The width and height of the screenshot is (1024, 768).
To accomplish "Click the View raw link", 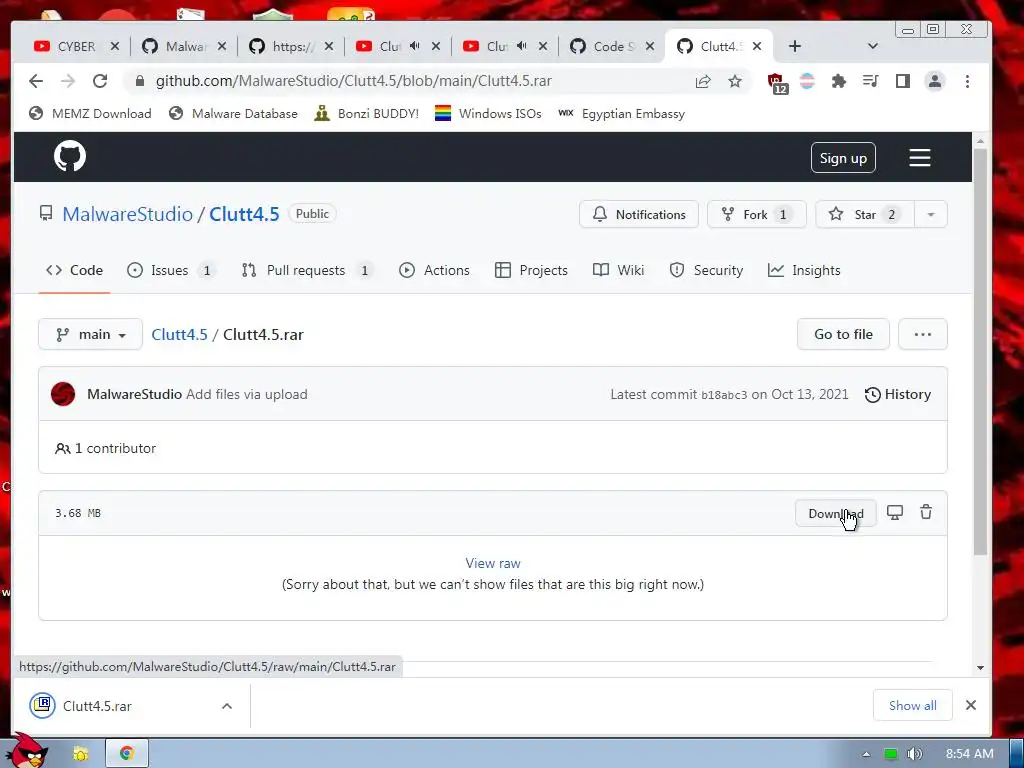I will click(493, 563).
